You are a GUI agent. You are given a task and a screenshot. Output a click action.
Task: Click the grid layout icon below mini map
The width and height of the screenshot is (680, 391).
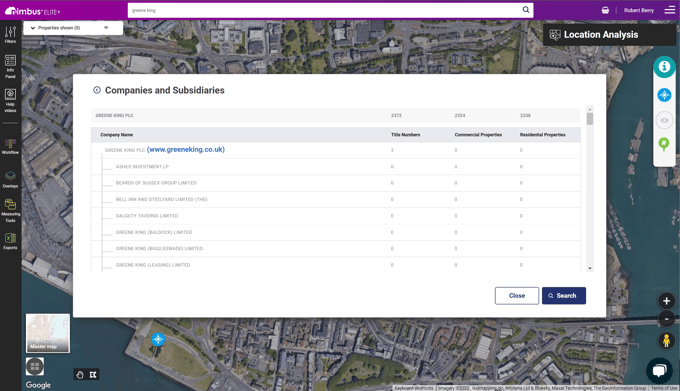35,367
